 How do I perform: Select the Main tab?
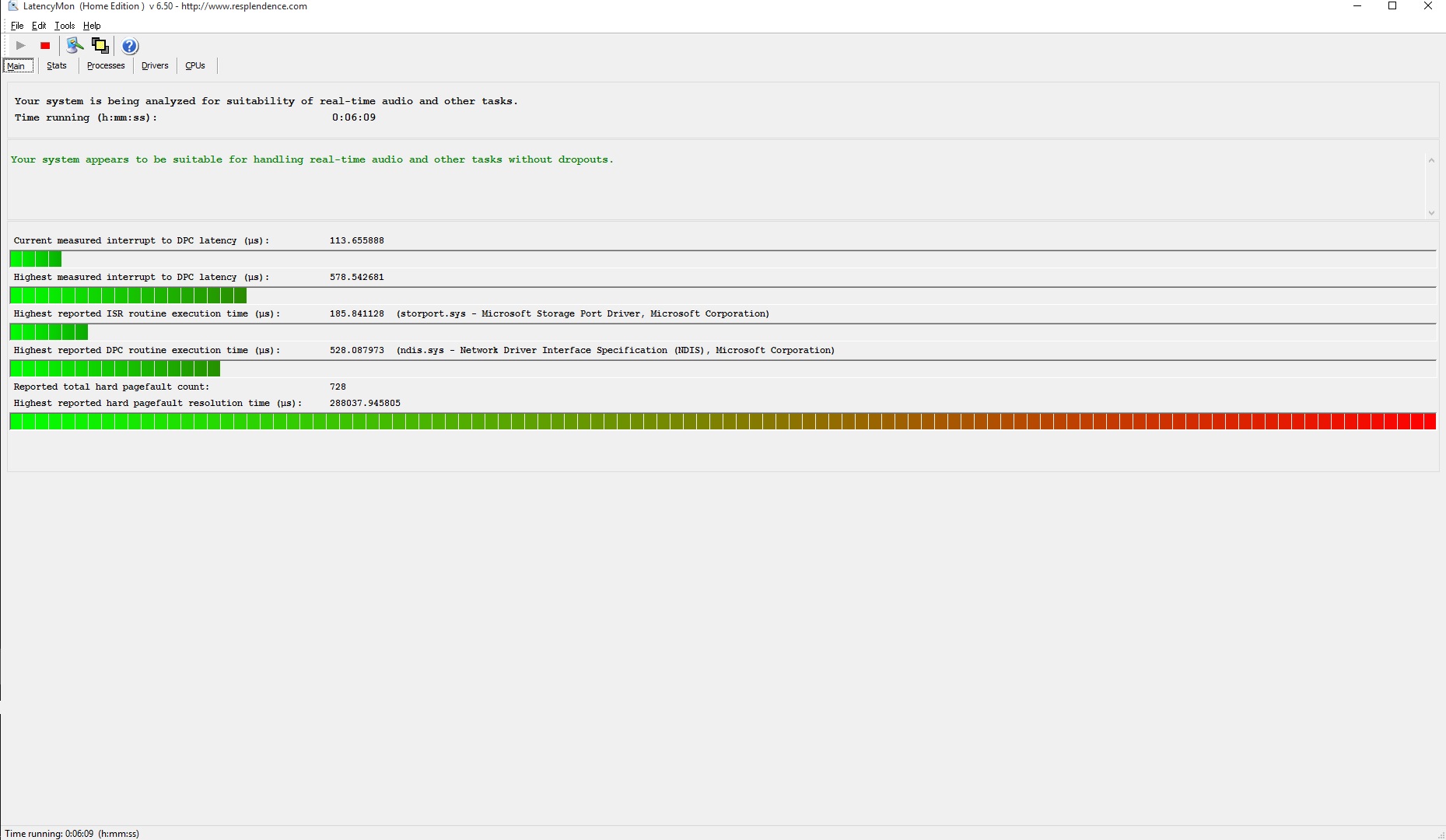[x=17, y=66]
